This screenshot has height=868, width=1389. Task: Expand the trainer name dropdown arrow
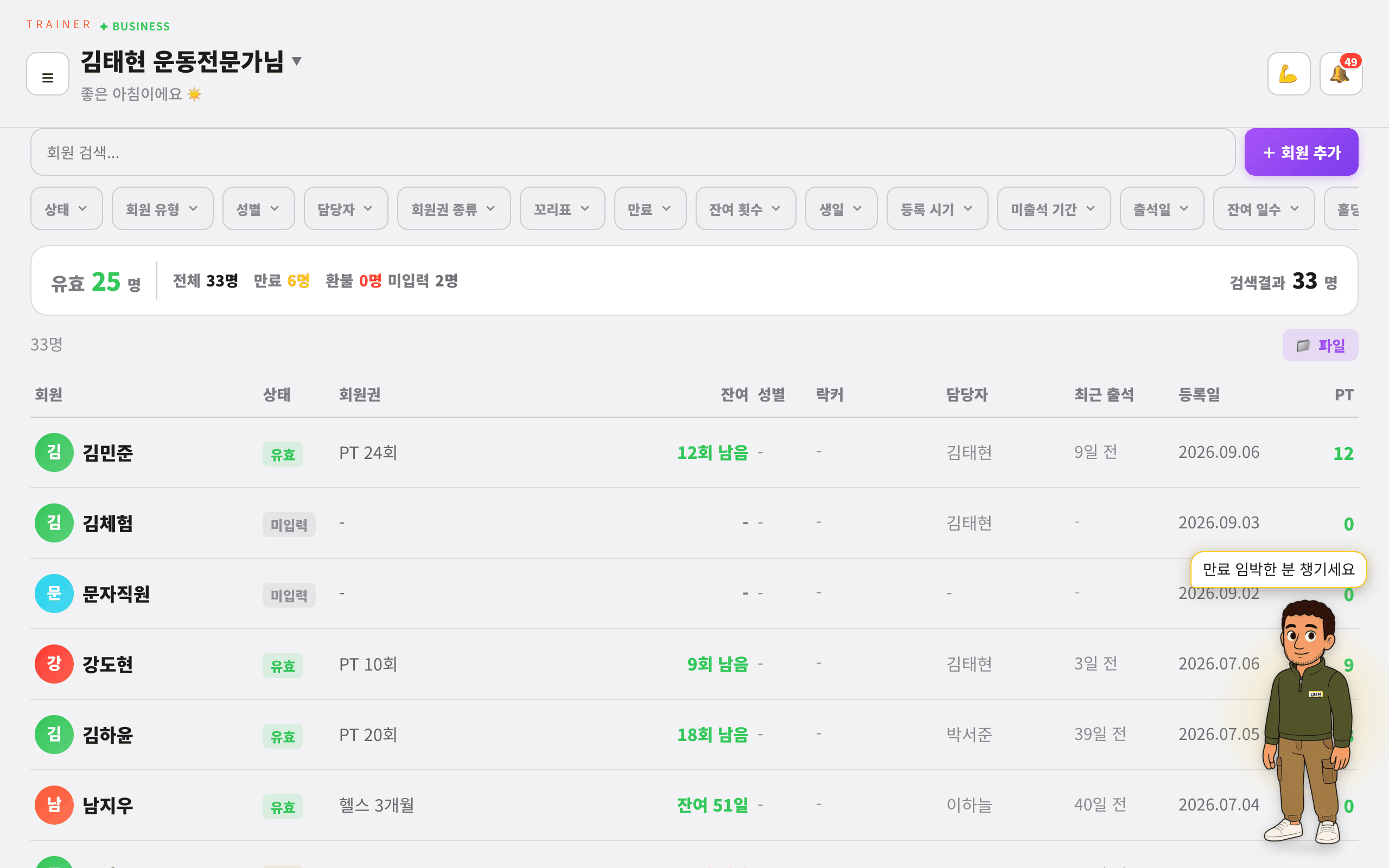[297, 61]
